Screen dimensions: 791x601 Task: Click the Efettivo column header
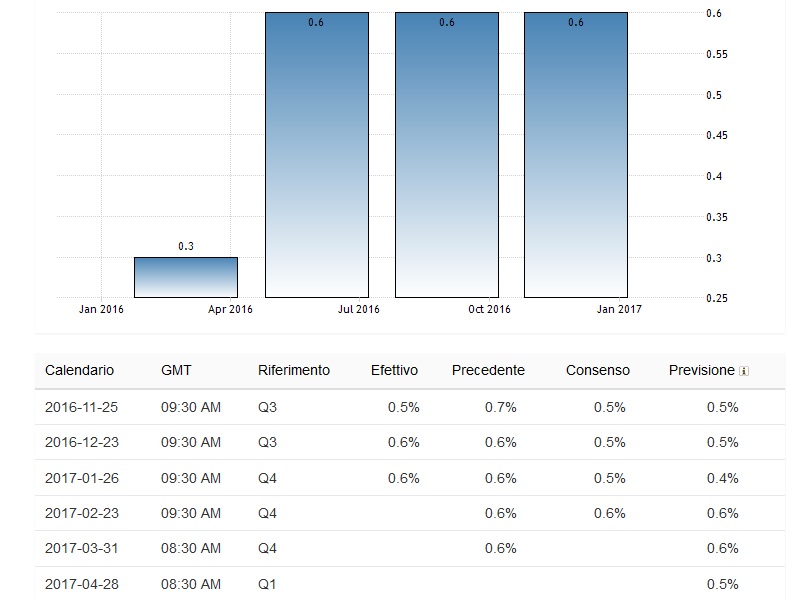point(394,370)
